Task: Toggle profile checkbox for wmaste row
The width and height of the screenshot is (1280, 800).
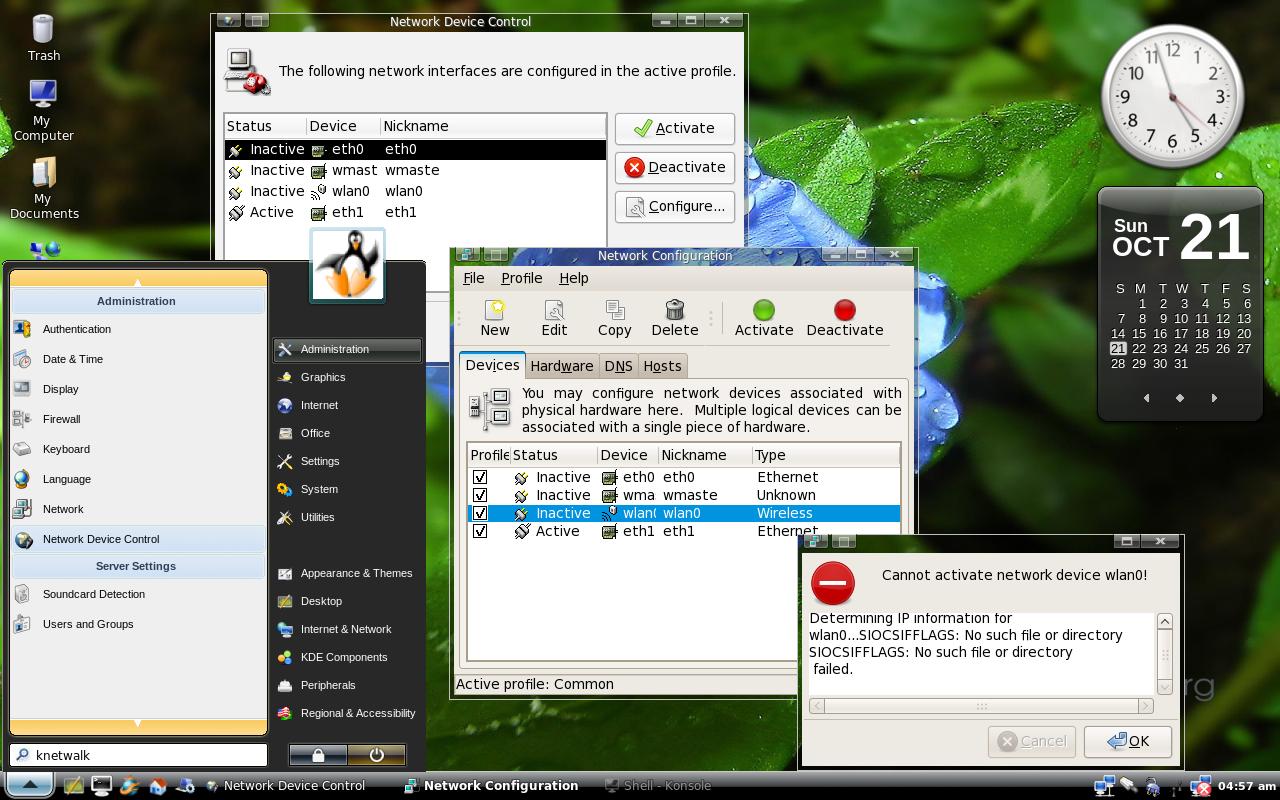Action: (480, 495)
